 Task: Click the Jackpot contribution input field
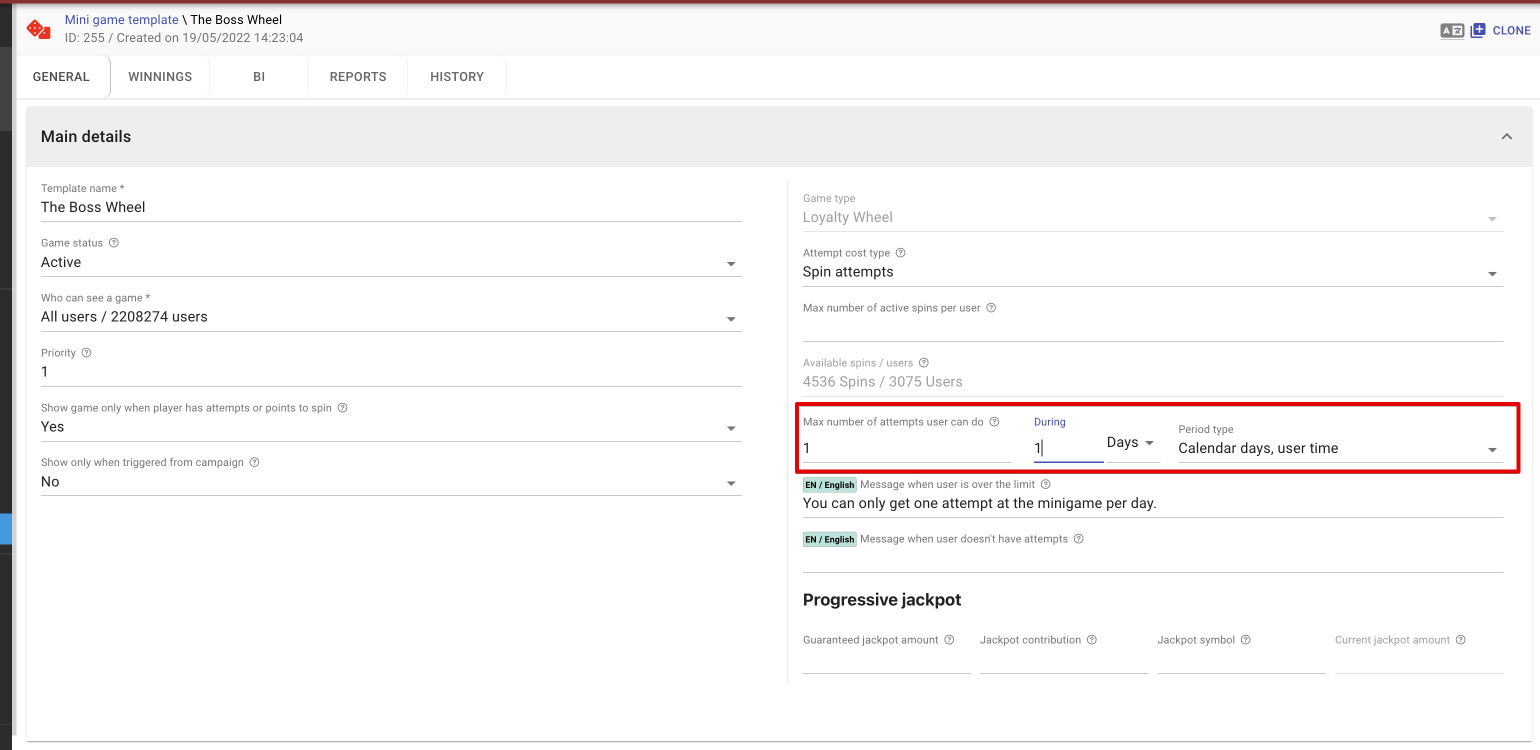(1063, 661)
